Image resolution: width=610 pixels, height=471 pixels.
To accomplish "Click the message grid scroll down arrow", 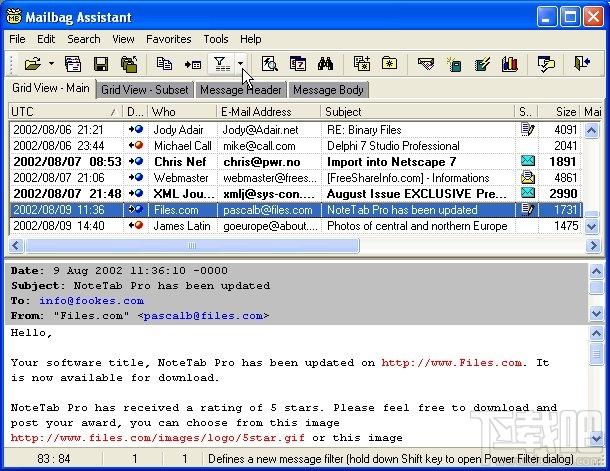I will [592, 226].
